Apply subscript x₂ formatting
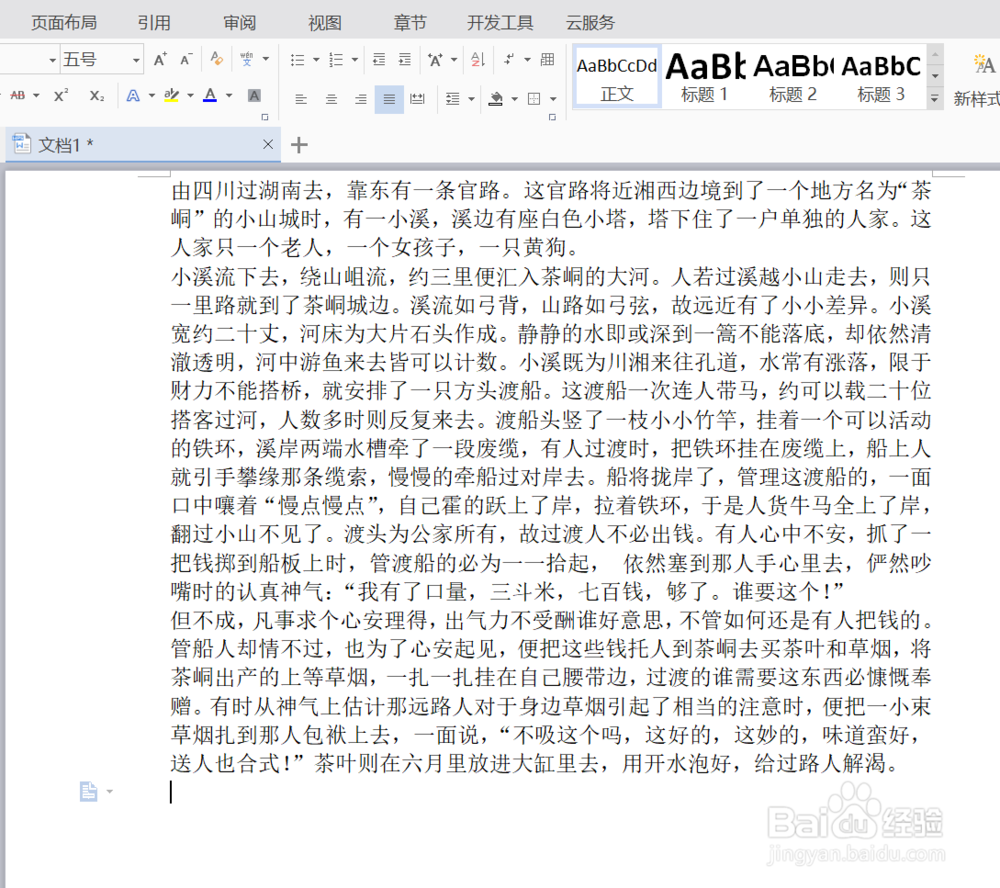The width and height of the screenshot is (1000, 888). click(x=96, y=96)
